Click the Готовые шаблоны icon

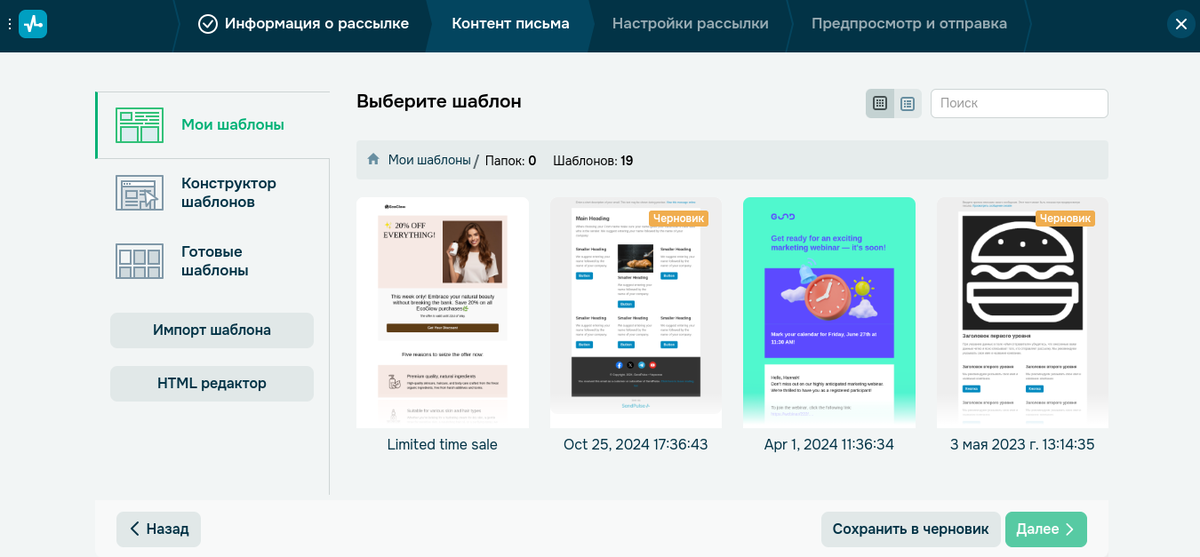pyautogui.click(x=139, y=261)
